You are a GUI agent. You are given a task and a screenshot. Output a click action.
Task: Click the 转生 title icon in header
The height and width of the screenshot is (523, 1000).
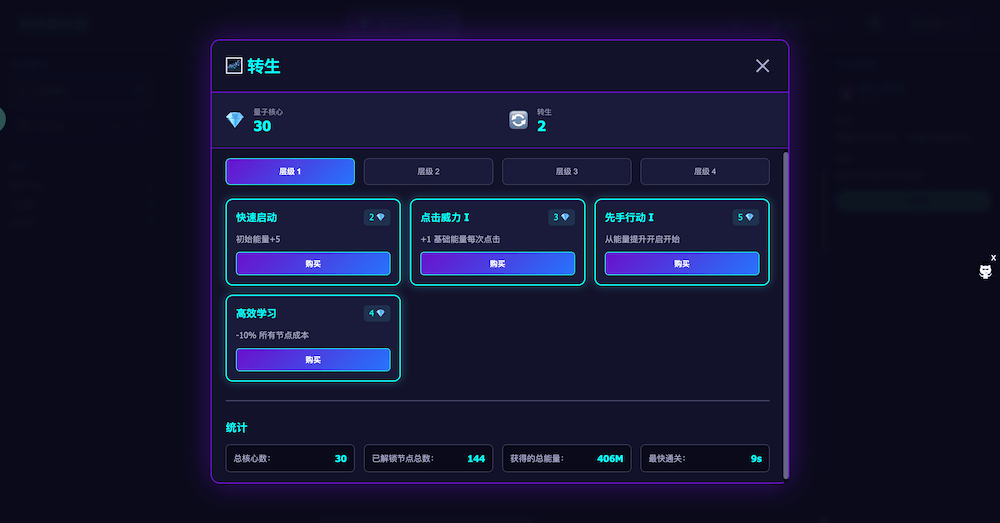[x=234, y=66]
